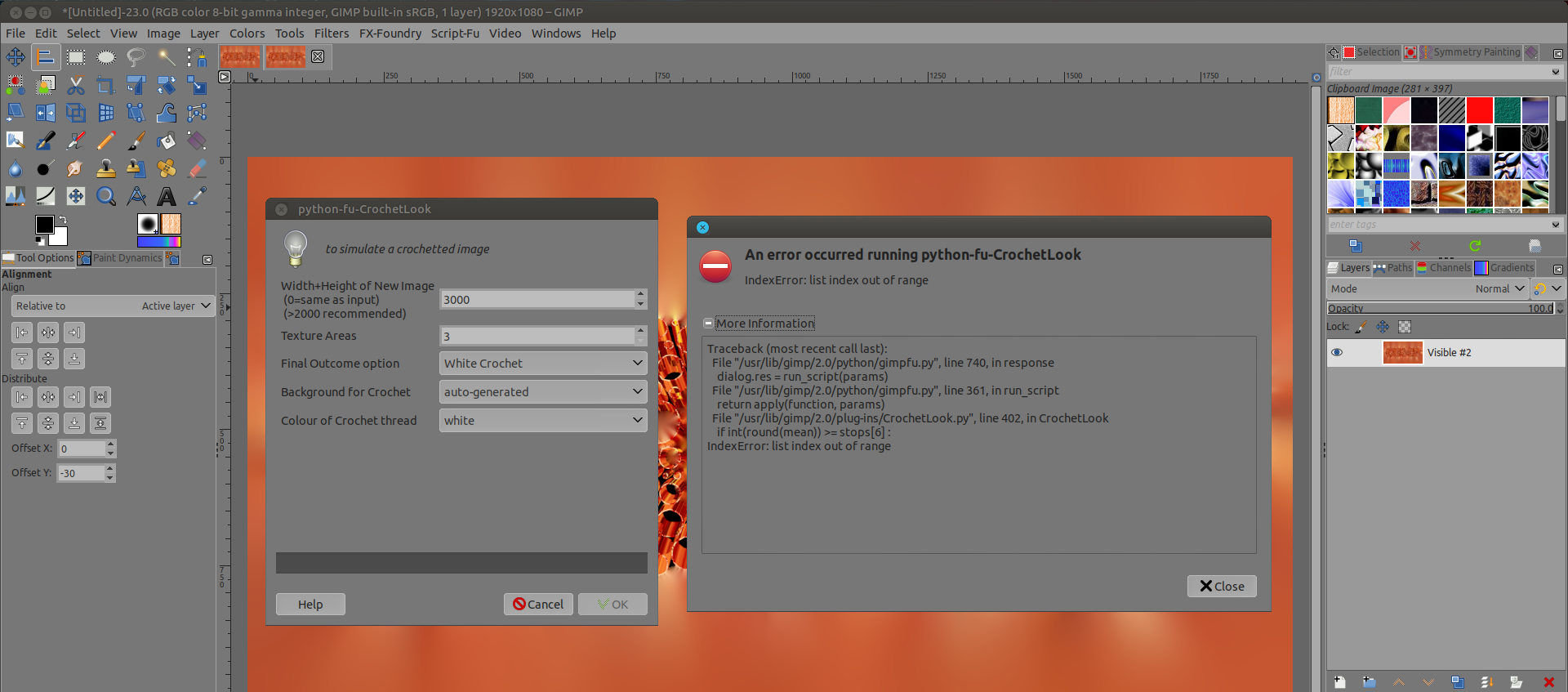Select the Warp Transform wave tool

(x=167, y=113)
